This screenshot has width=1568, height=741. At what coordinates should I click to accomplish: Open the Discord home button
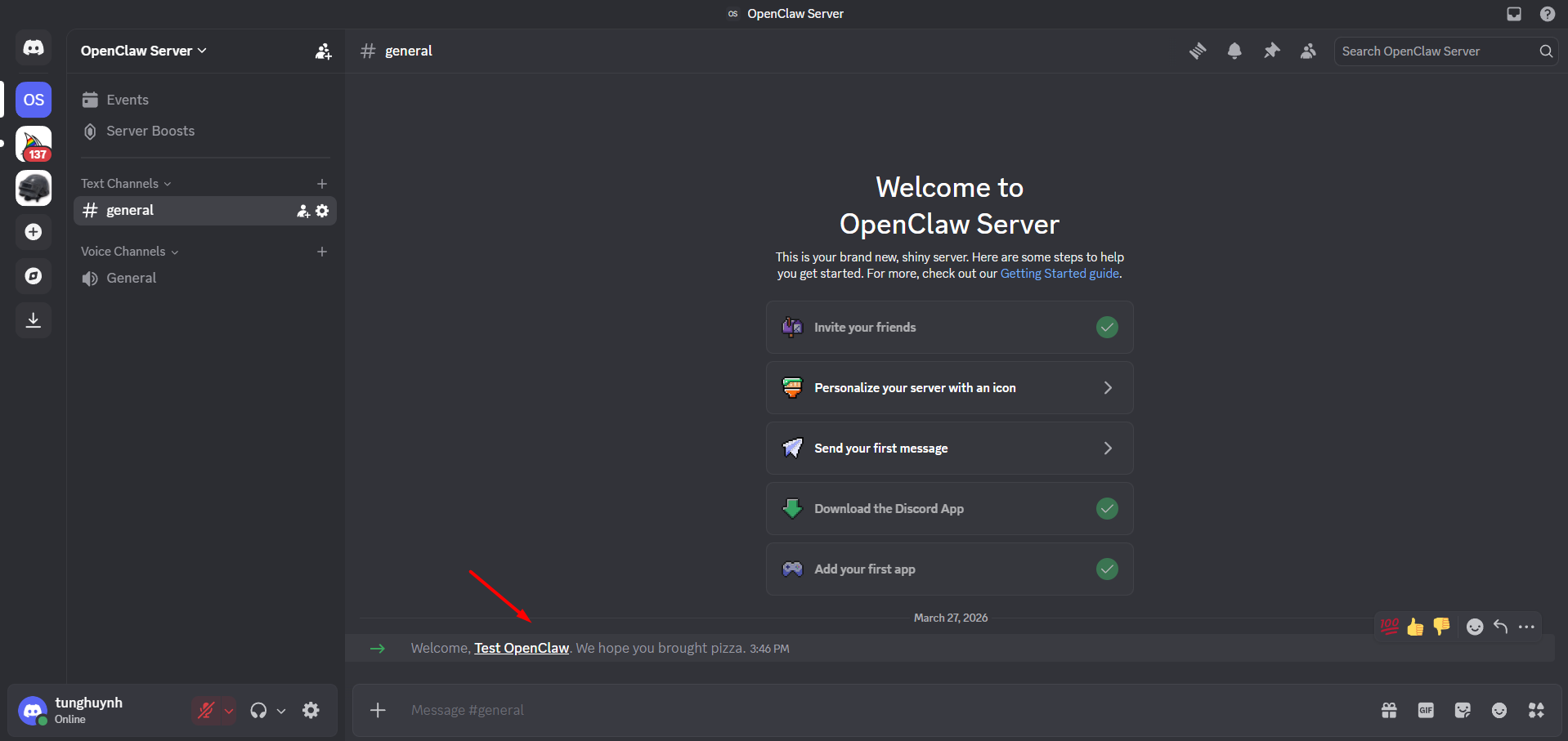tap(34, 47)
